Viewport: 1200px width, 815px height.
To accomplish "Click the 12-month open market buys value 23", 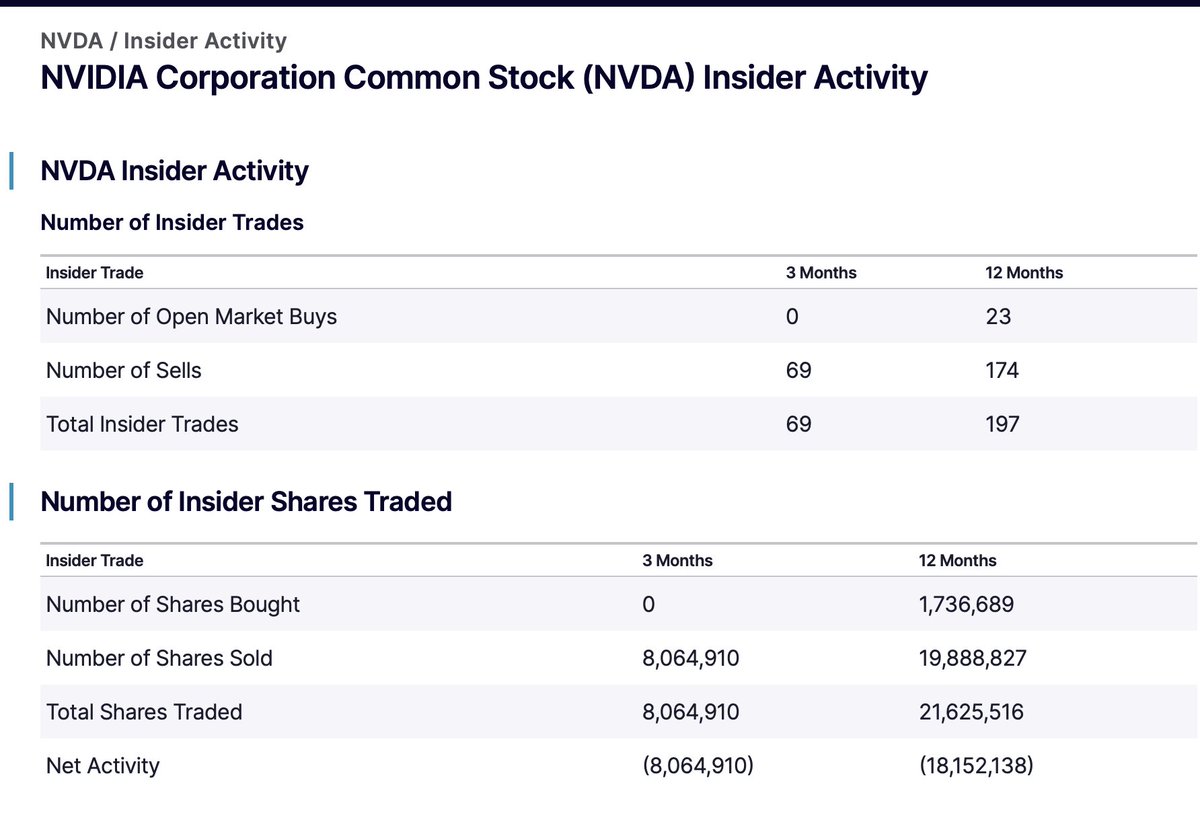I will 998,317.
